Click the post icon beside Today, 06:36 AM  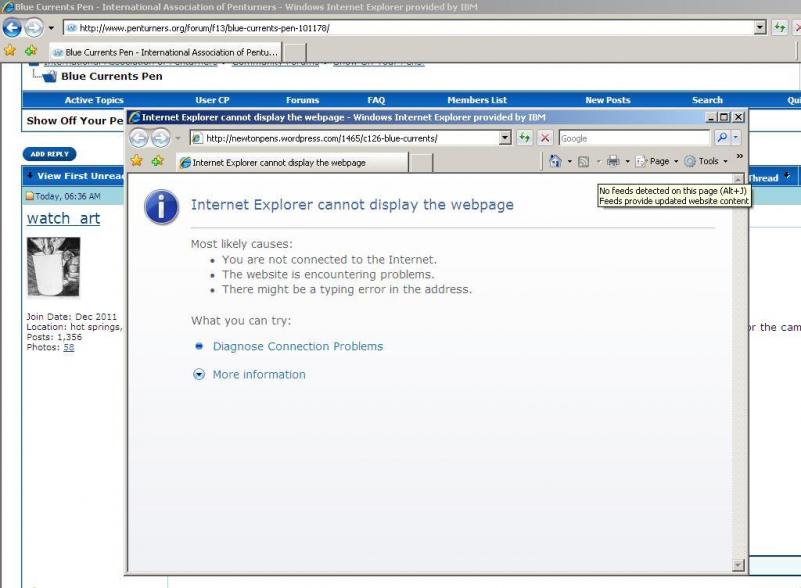(30, 196)
